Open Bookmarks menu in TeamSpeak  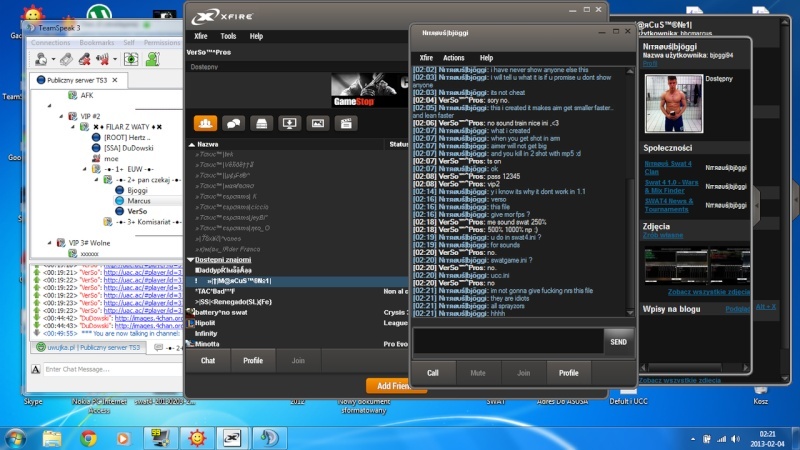tap(96, 42)
